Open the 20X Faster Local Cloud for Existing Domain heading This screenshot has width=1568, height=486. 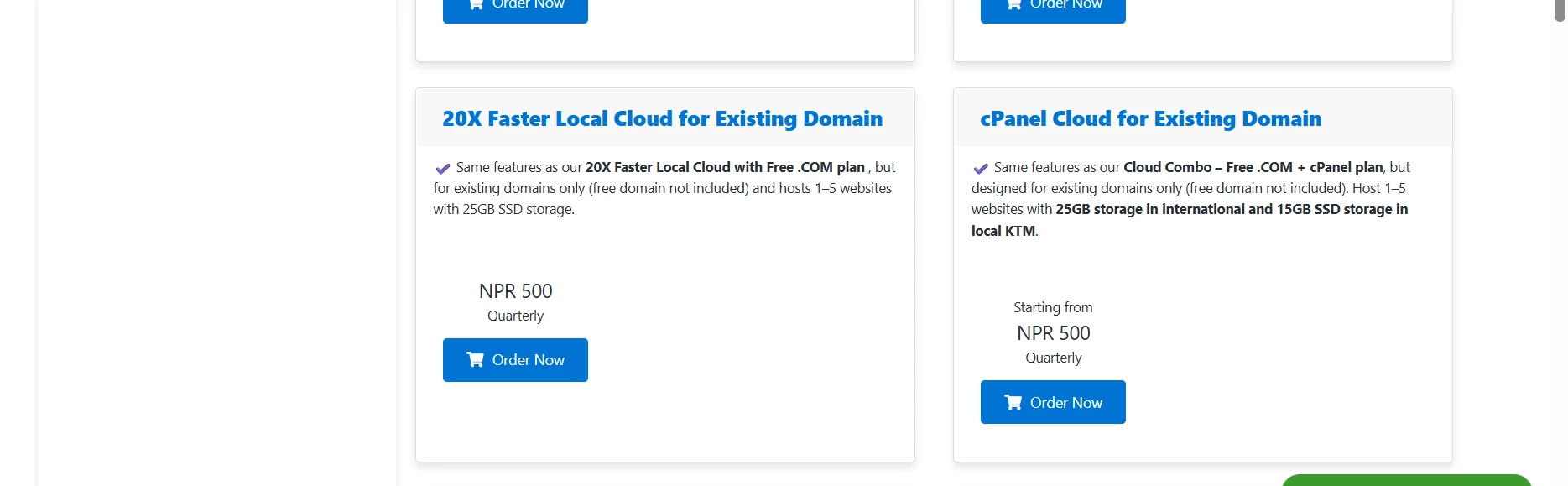pyautogui.click(x=662, y=118)
